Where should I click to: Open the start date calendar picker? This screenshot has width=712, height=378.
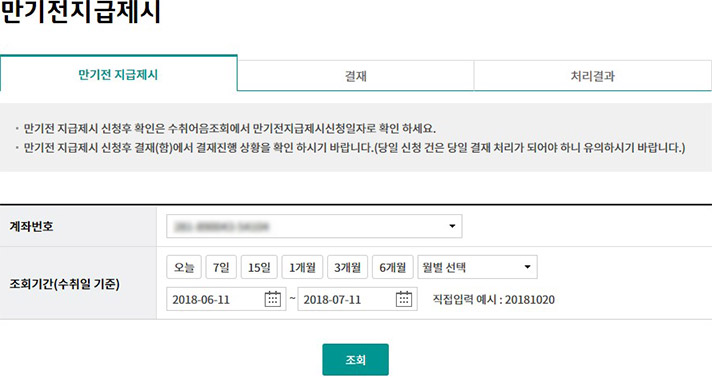click(x=272, y=299)
